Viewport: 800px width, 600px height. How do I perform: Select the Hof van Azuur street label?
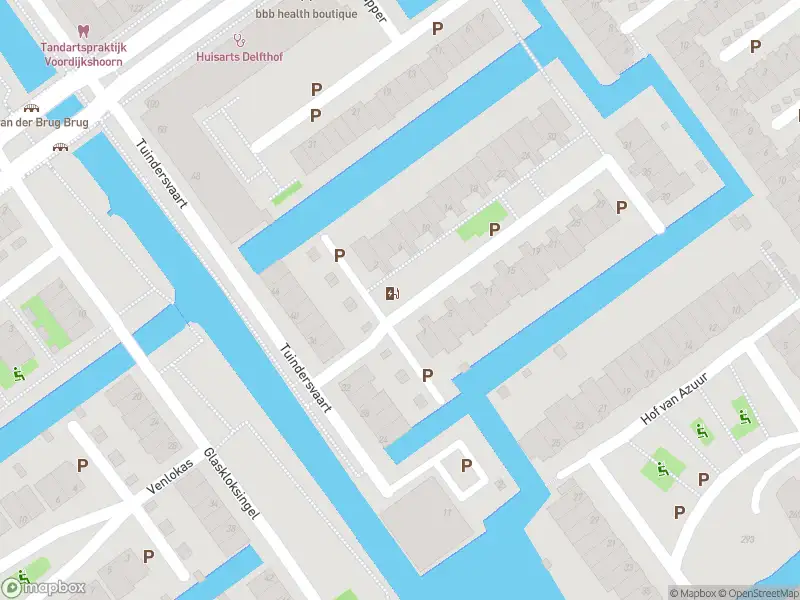[674, 399]
